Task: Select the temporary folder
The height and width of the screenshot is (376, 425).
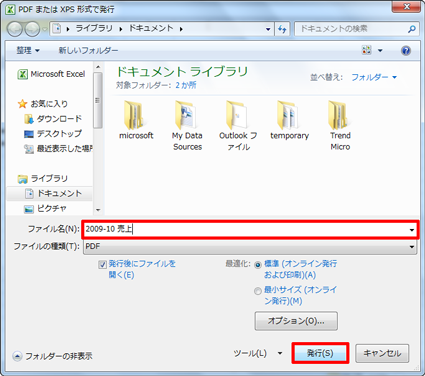Action: point(289,120)
